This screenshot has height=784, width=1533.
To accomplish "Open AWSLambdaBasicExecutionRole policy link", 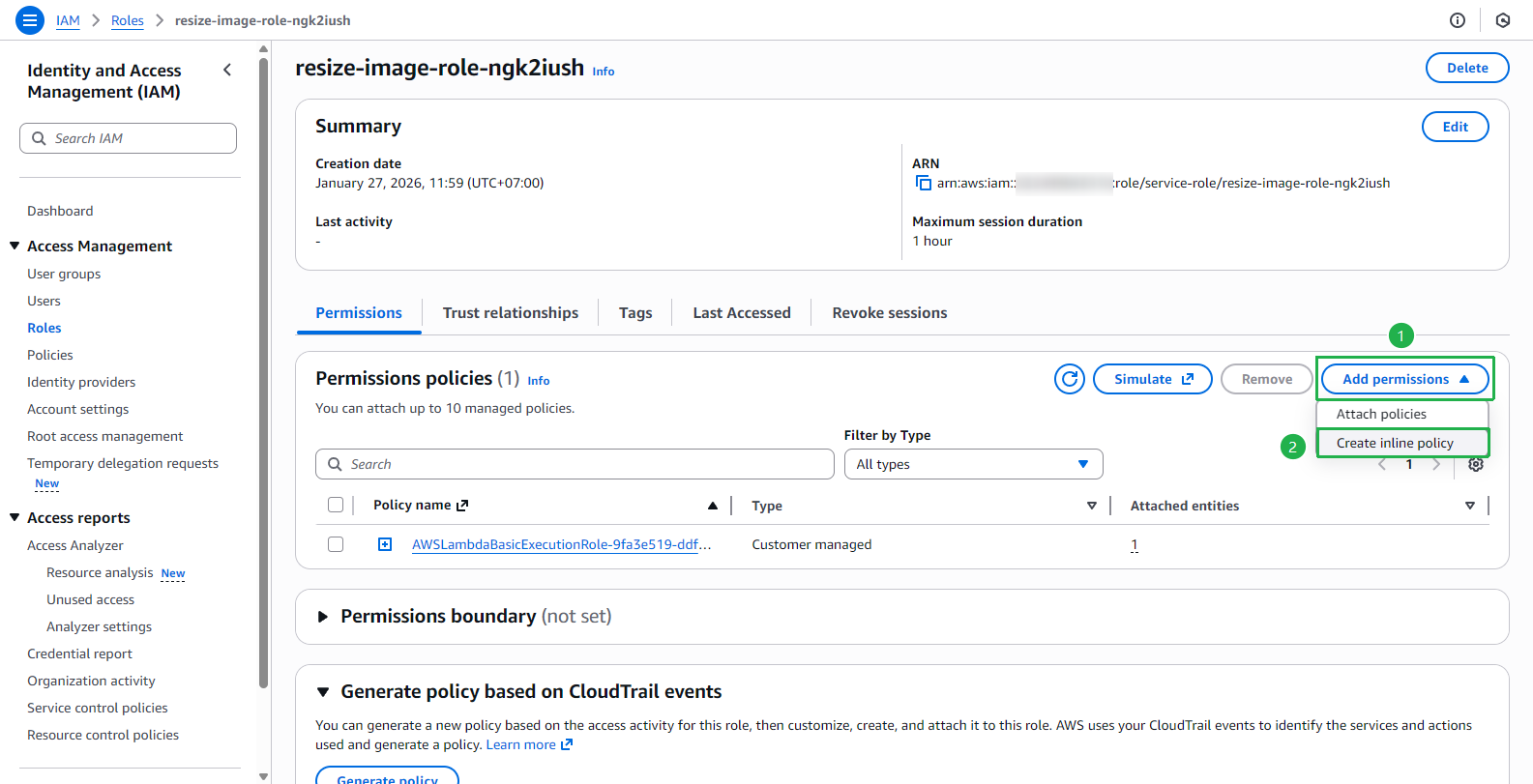I will 562,544.
